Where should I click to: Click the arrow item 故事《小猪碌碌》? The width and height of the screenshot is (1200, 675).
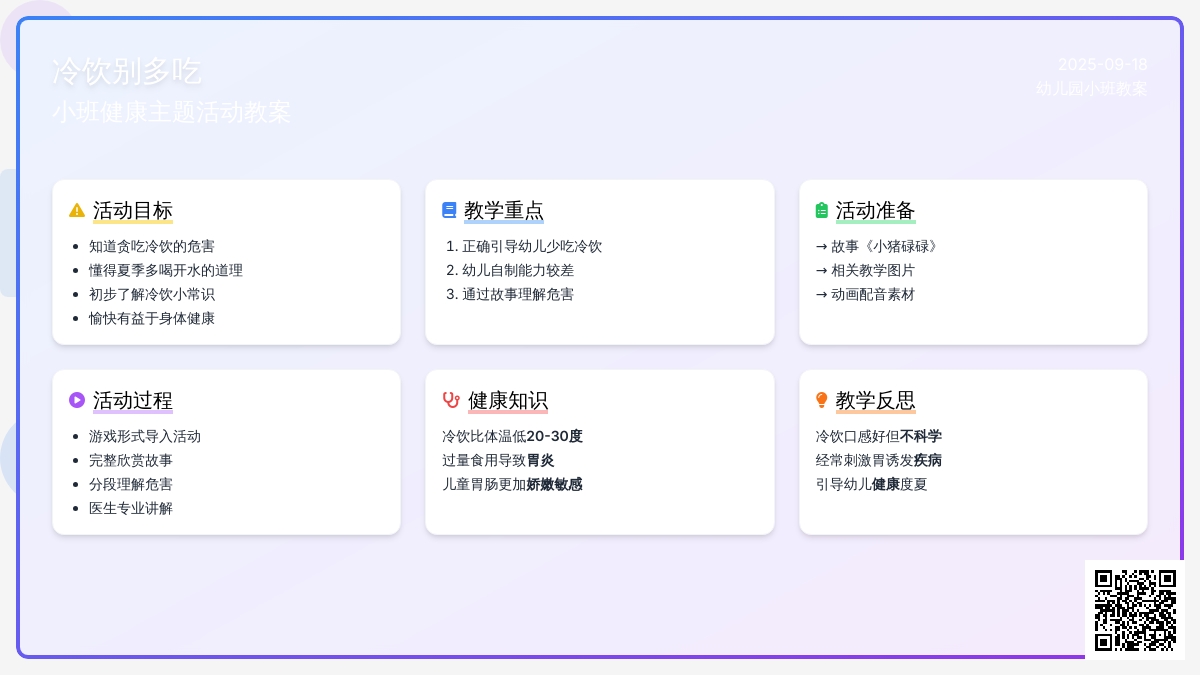[x=877, y=246]
